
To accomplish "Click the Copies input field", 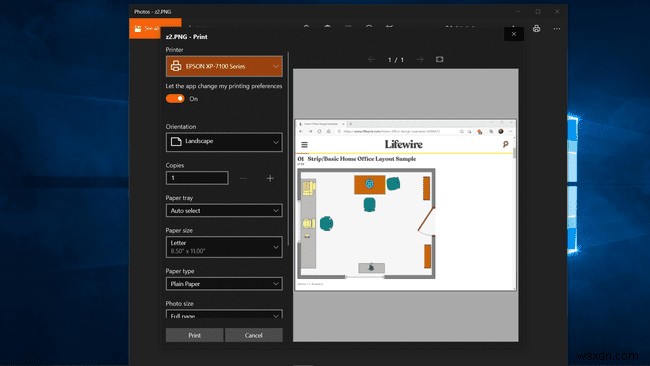I will tap(197, 178).
